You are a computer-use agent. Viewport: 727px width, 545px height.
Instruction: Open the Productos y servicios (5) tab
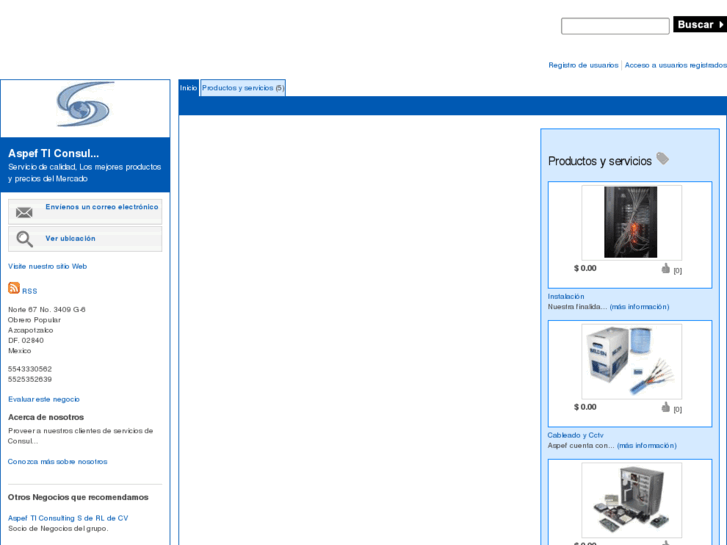pos(243,88)
